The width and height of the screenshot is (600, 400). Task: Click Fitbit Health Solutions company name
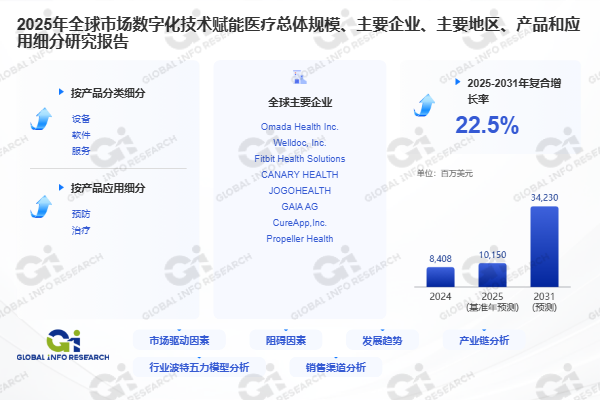300,158
